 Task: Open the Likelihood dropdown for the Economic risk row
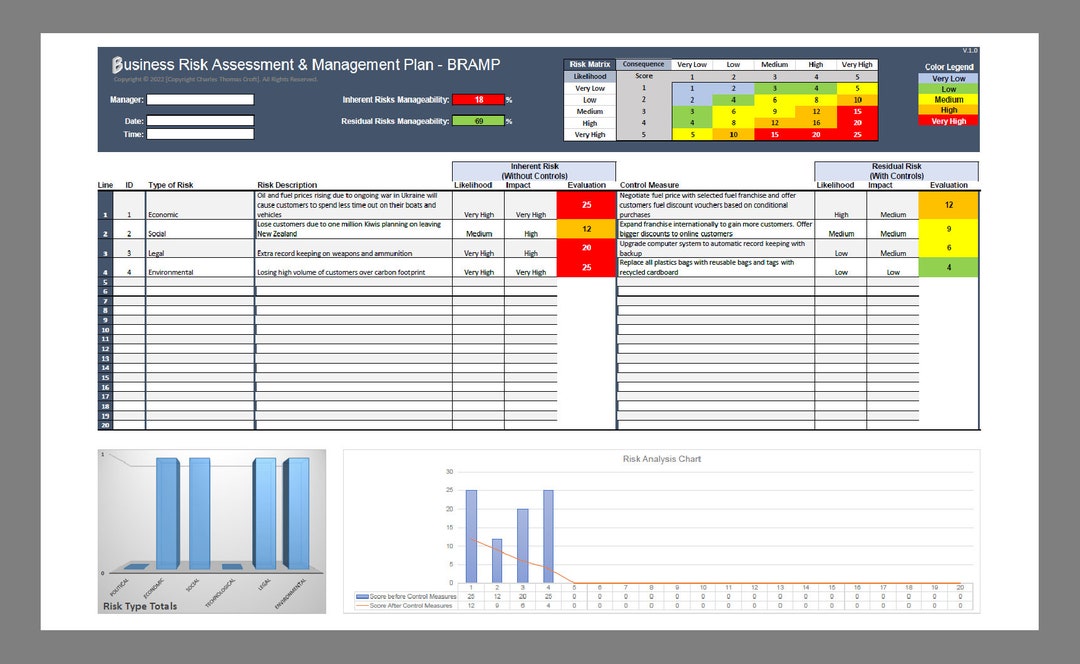coord(477,214)
